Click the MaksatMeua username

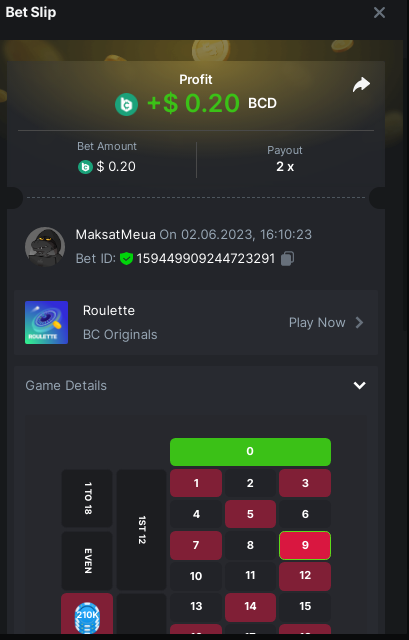[x=116, y=235]
